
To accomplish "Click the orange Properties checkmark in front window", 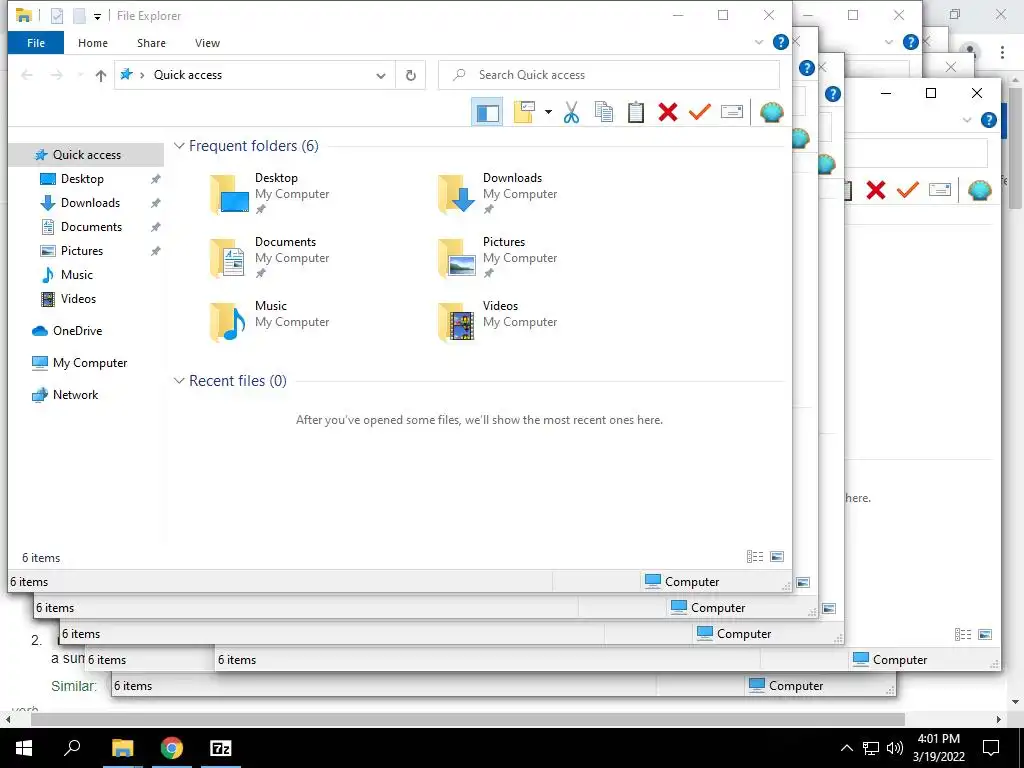I will pos(699,112).
